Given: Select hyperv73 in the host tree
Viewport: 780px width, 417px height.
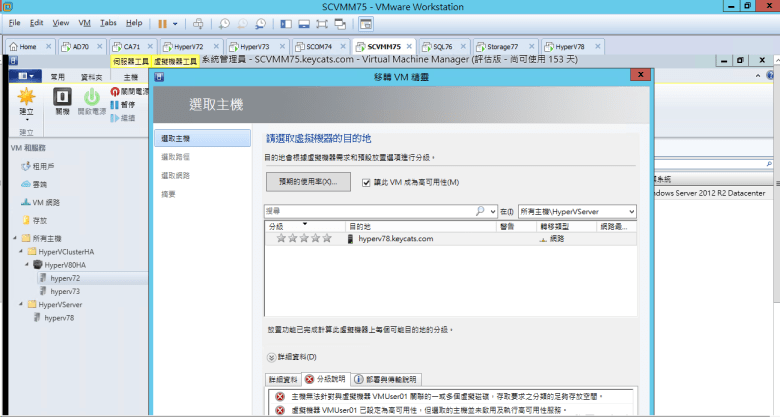Looking at the screenshot, I should point(65,291).
